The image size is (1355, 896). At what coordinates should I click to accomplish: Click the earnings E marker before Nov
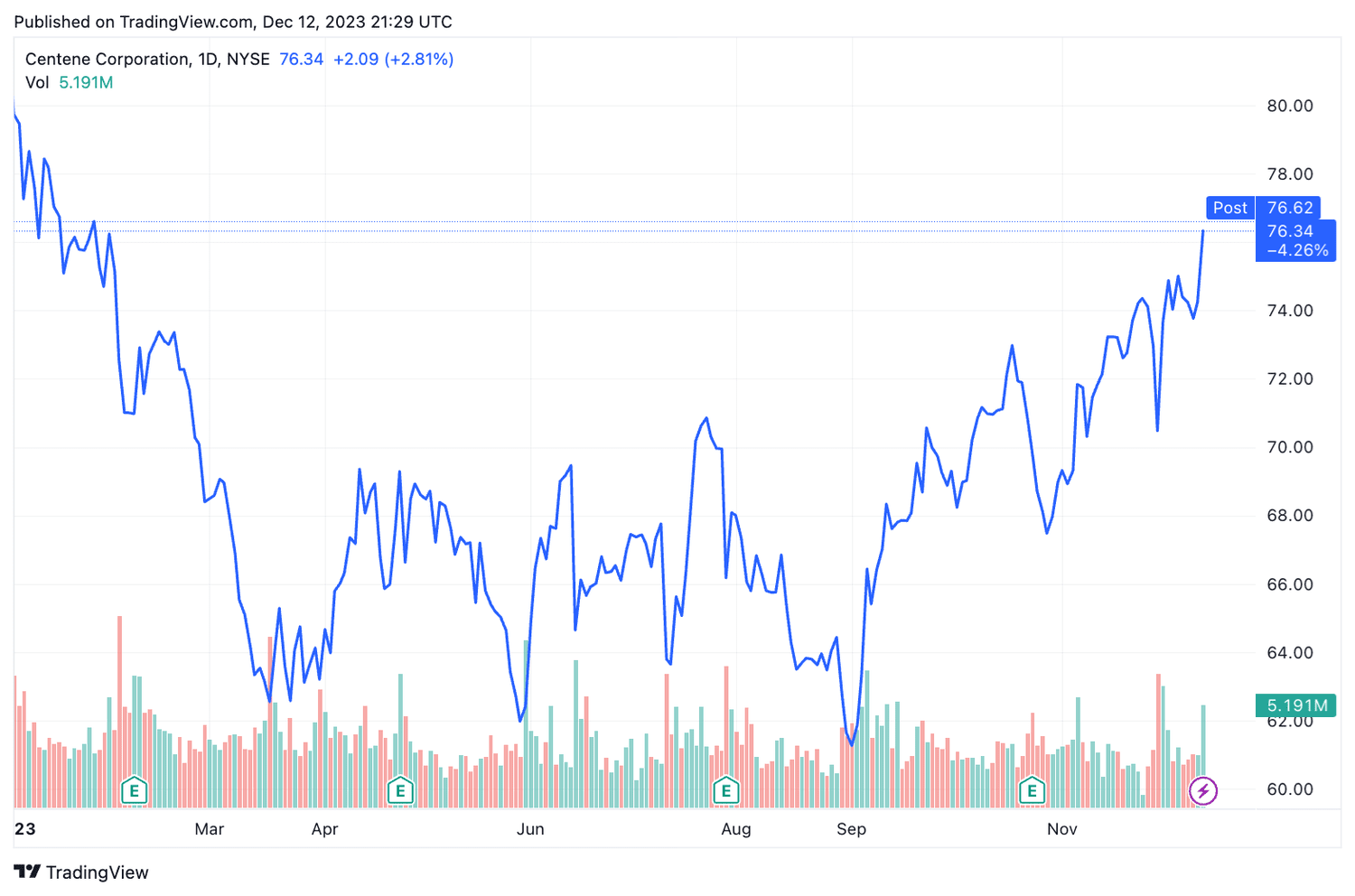(x=1032, y=792)
